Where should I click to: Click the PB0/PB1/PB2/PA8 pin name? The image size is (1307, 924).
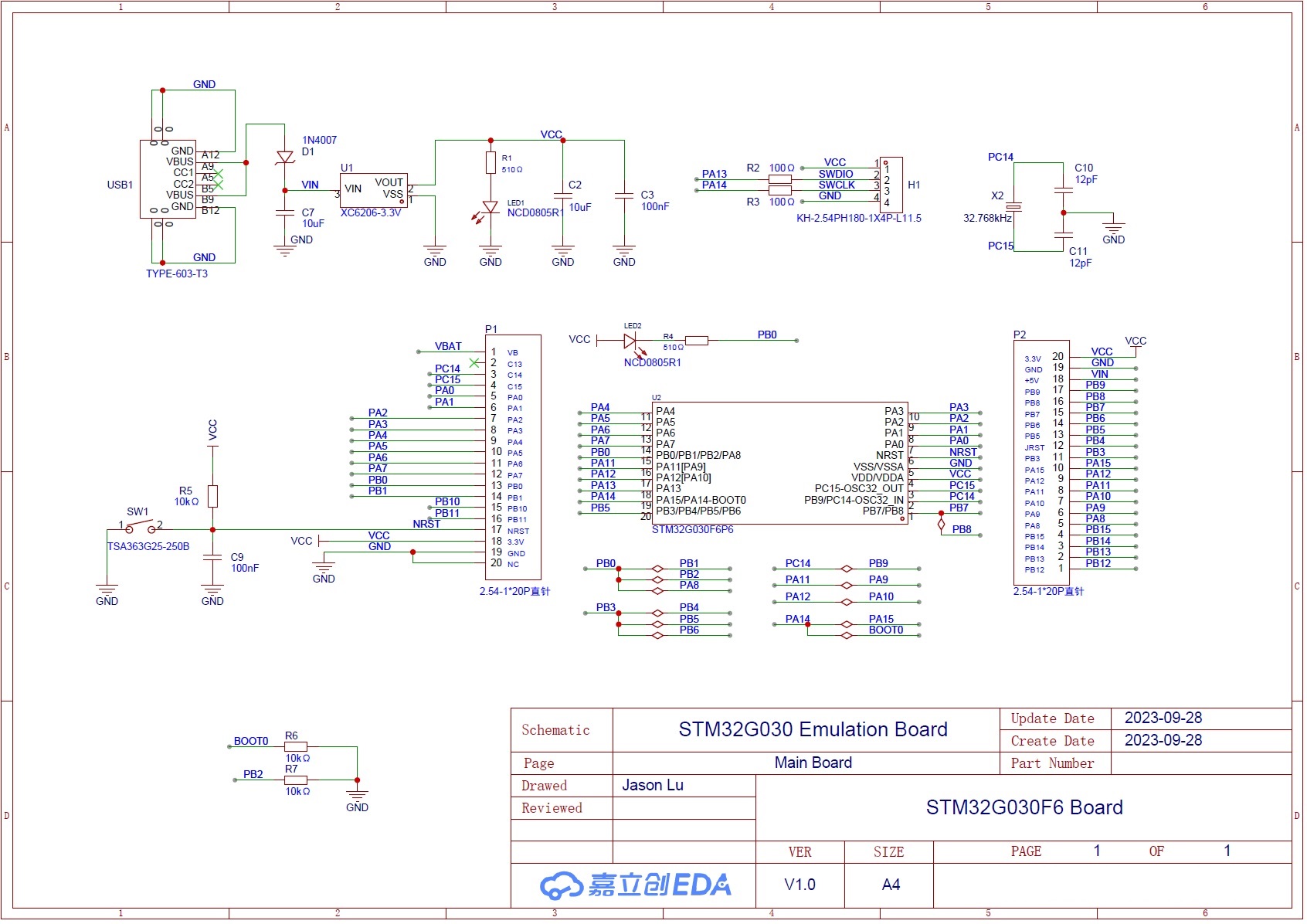click(x=698, y=456)
